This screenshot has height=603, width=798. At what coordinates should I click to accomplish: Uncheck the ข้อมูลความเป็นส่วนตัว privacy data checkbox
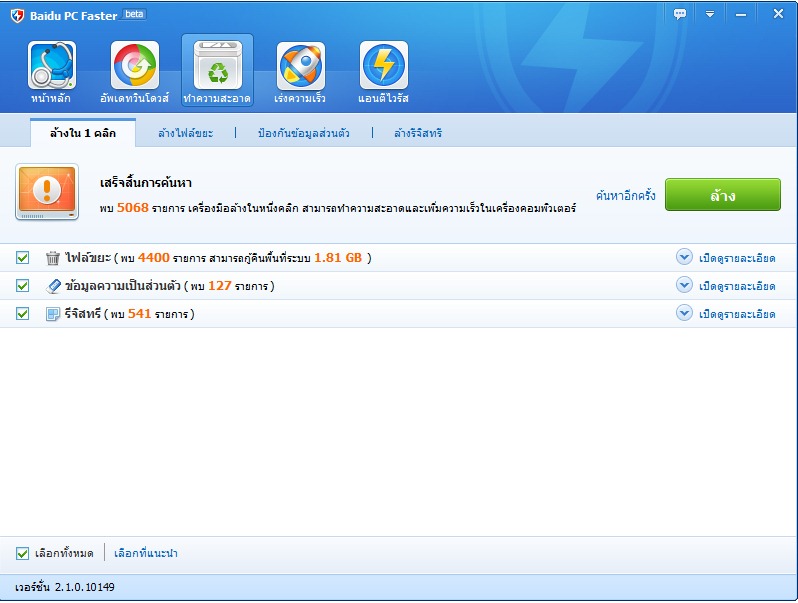click(x=23, y=286)
